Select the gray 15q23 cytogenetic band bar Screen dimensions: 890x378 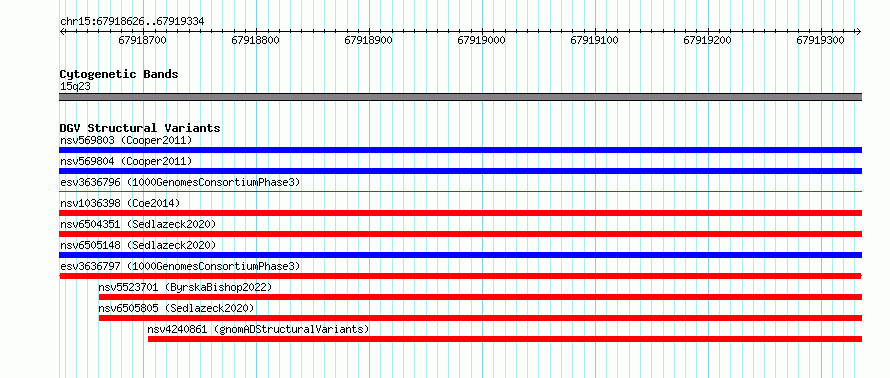[460, 97]
